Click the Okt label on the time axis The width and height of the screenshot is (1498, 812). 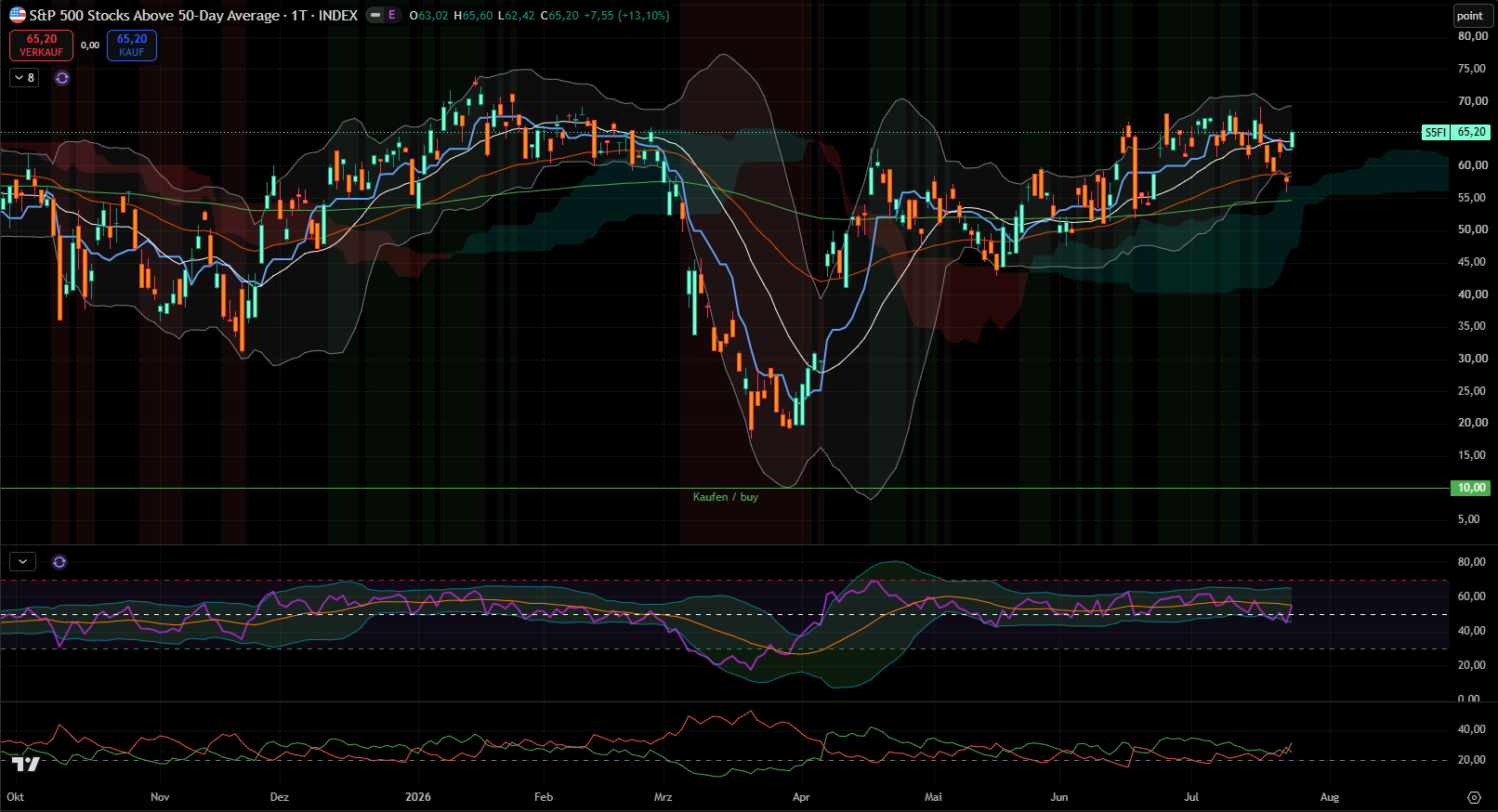[16, 797]
